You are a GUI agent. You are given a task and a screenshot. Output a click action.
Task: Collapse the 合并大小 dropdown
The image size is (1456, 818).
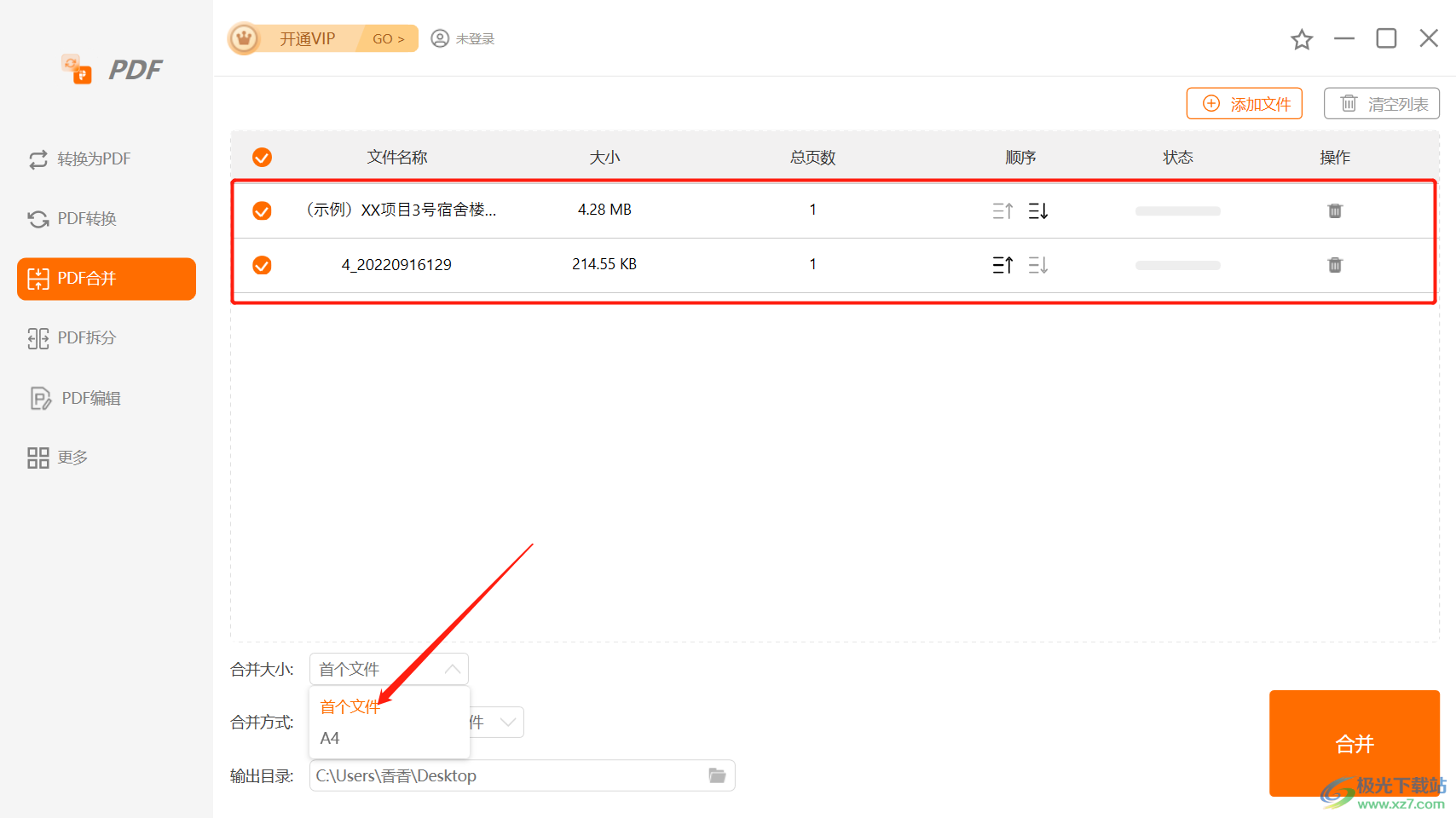click(452, 670)
